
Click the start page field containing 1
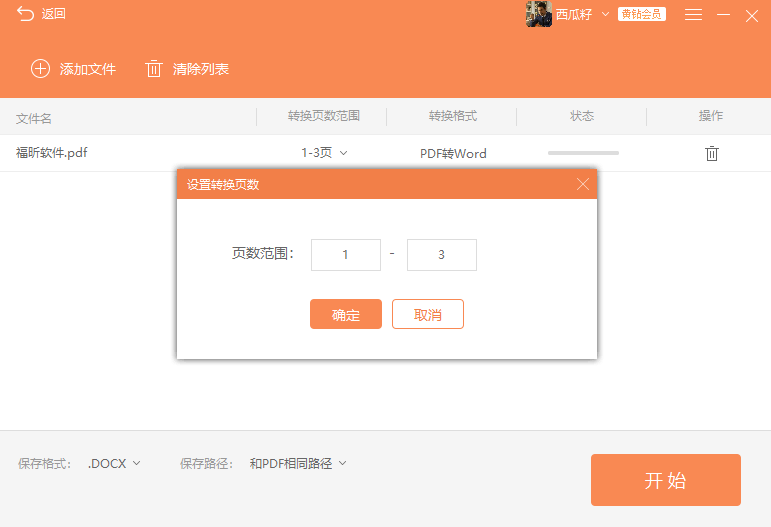coord(346,255)
